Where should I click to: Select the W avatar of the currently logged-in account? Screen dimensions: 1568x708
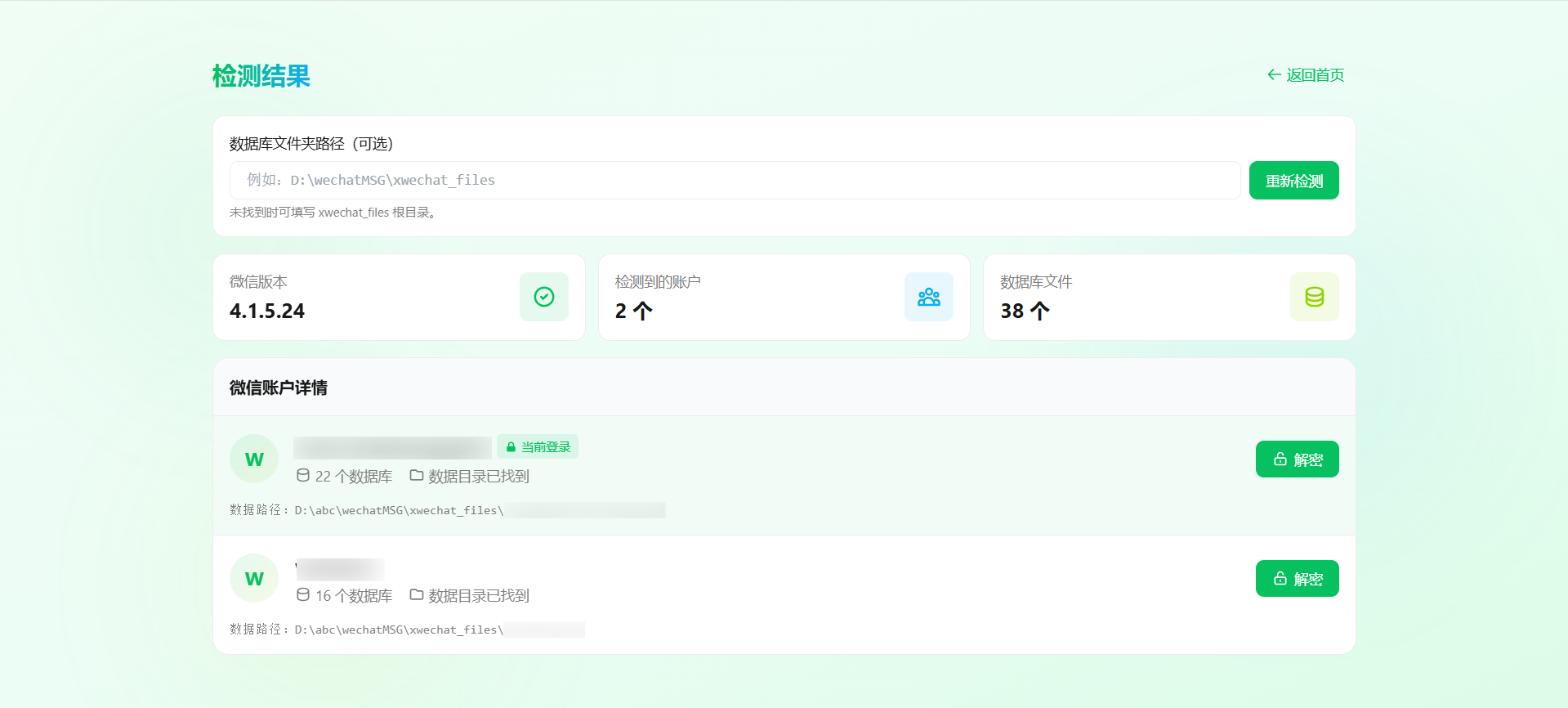[254, 459]
